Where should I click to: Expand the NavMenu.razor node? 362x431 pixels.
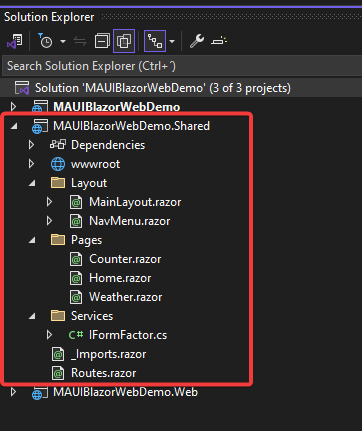click(49, 221)
